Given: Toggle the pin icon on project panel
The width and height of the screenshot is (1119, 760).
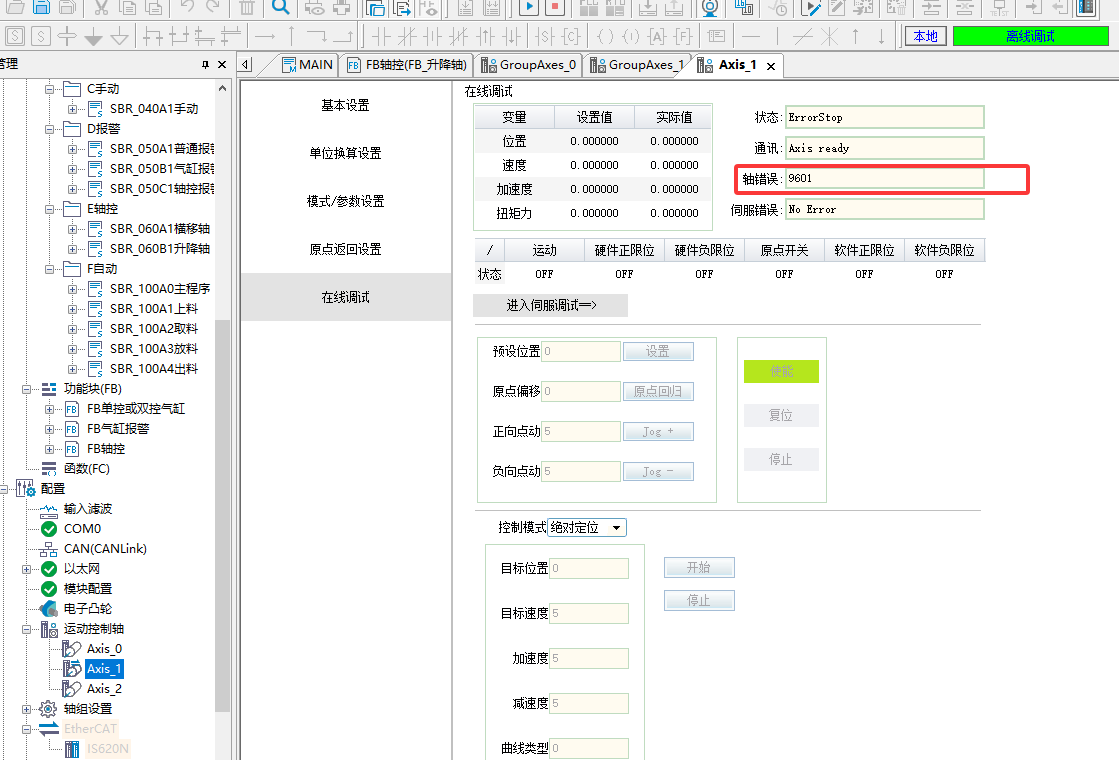Looking at the screenshot, I should (205, 64).
